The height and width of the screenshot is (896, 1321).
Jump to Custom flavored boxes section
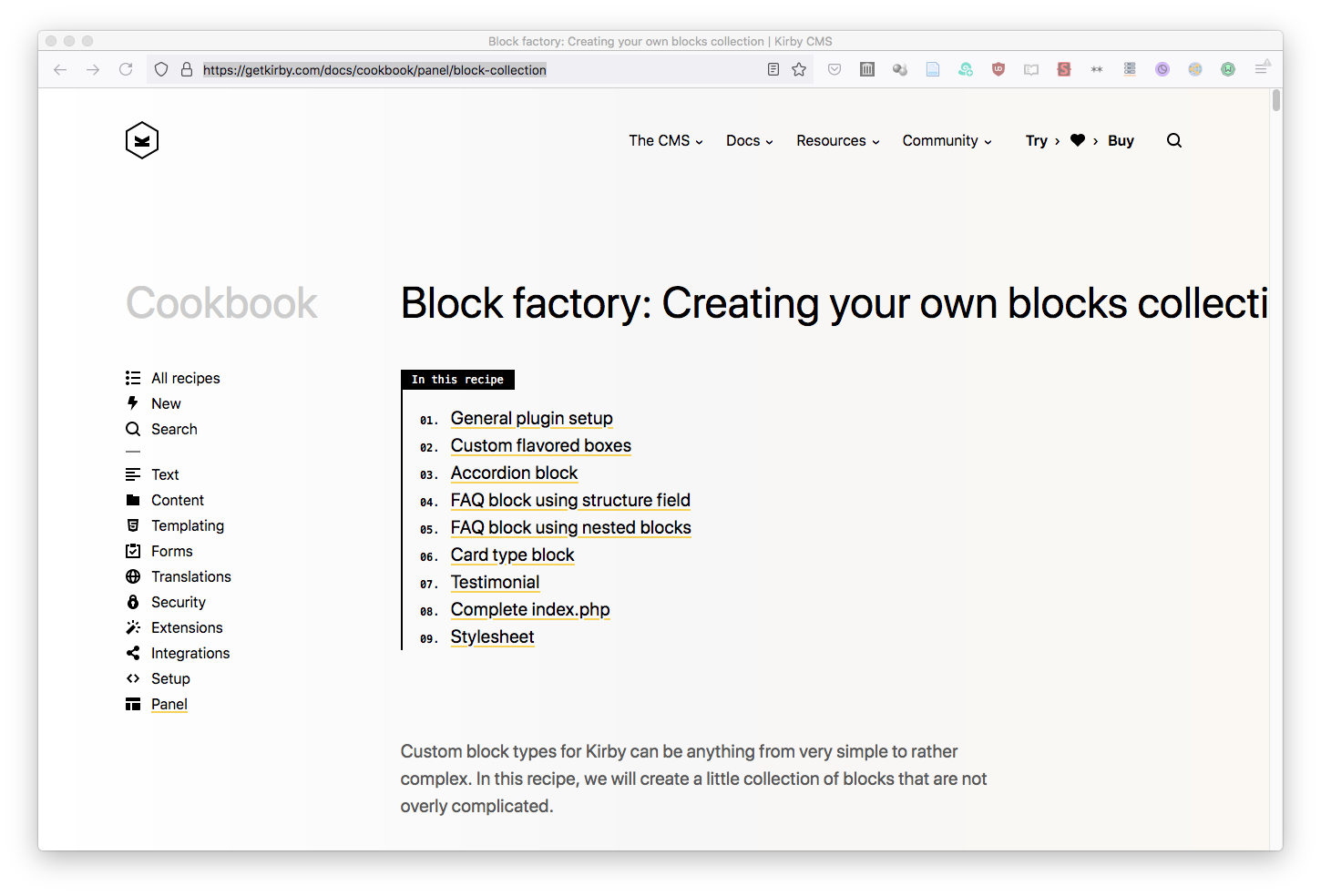coord(541,445)
